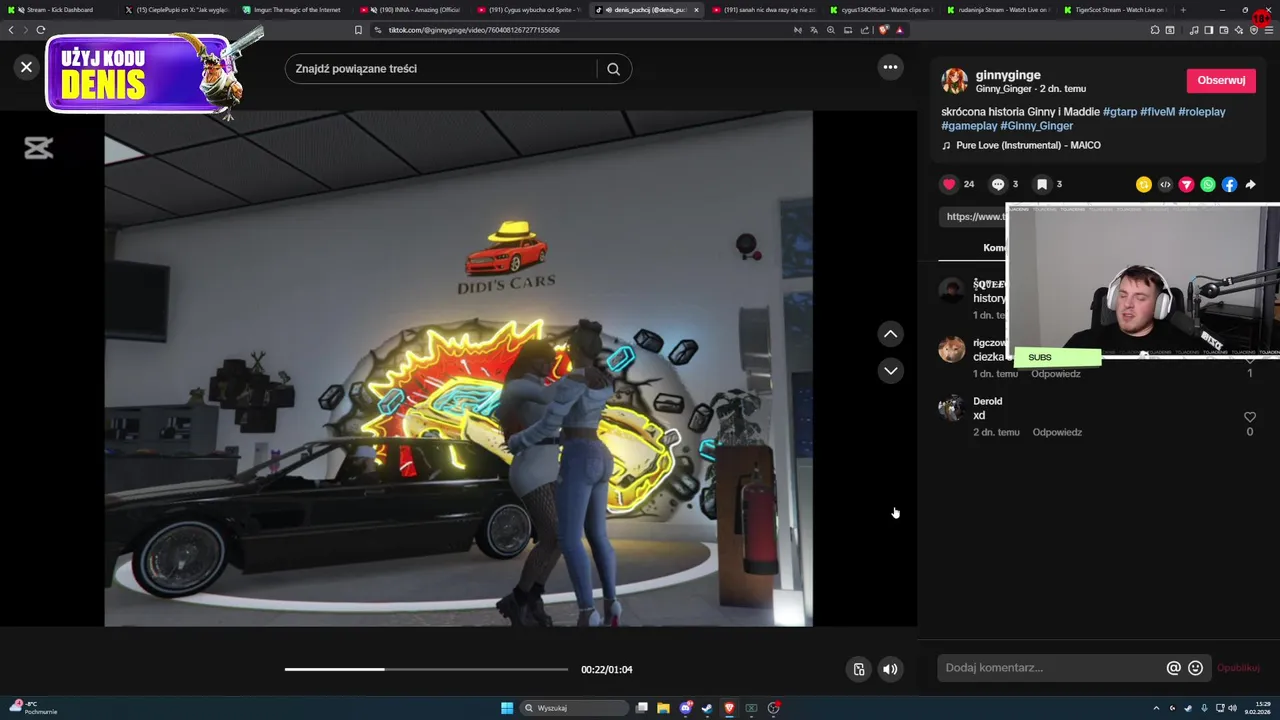Go to previous video with up chevron
Viewport: 1280px width, 720px height.
tap(890, 334)
